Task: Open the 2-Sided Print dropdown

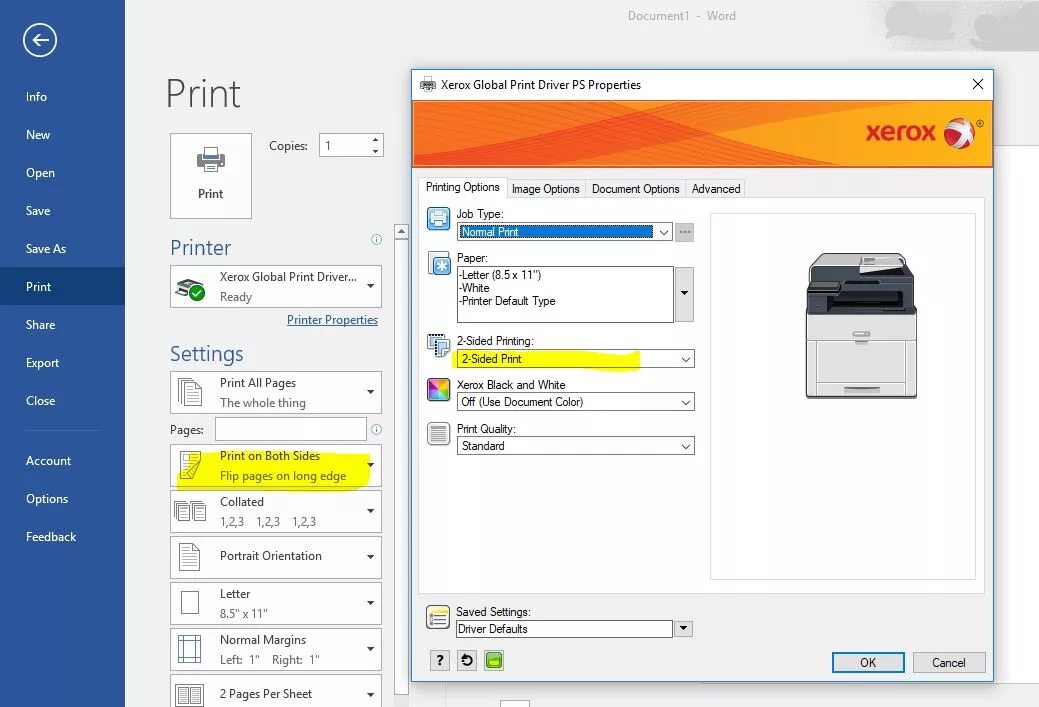Action: point(575,358)
